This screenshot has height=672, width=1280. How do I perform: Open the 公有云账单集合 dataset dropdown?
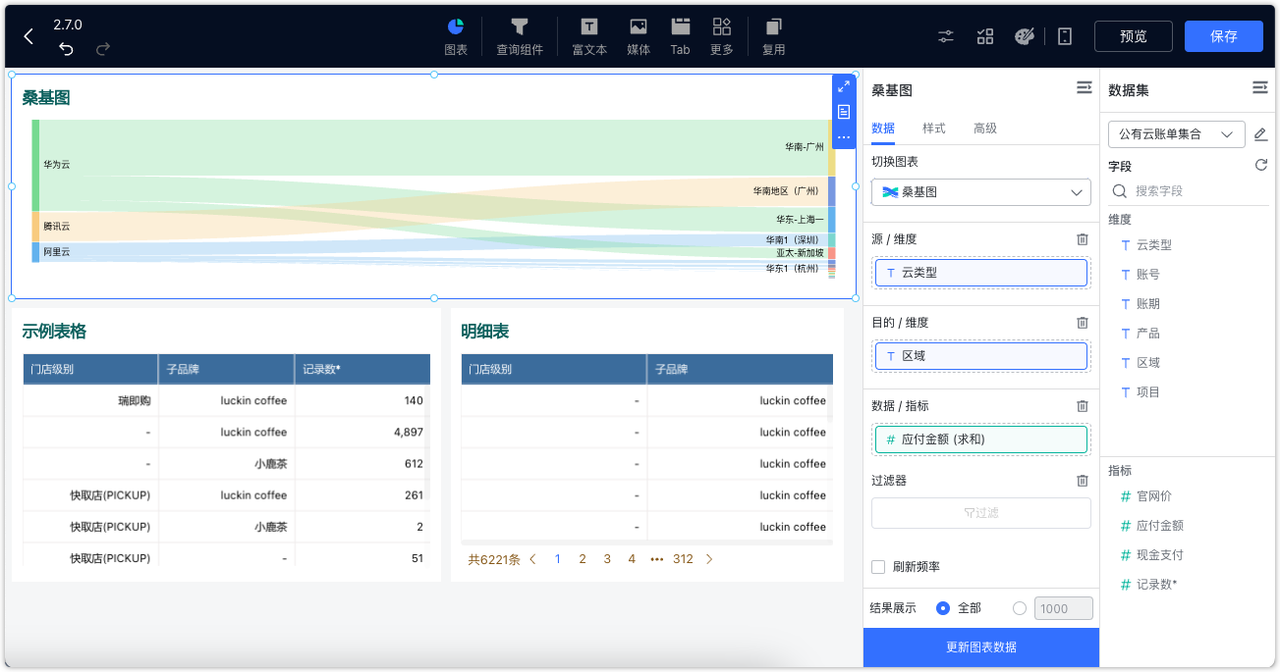pyautogui.click(x=1176, y=133)
